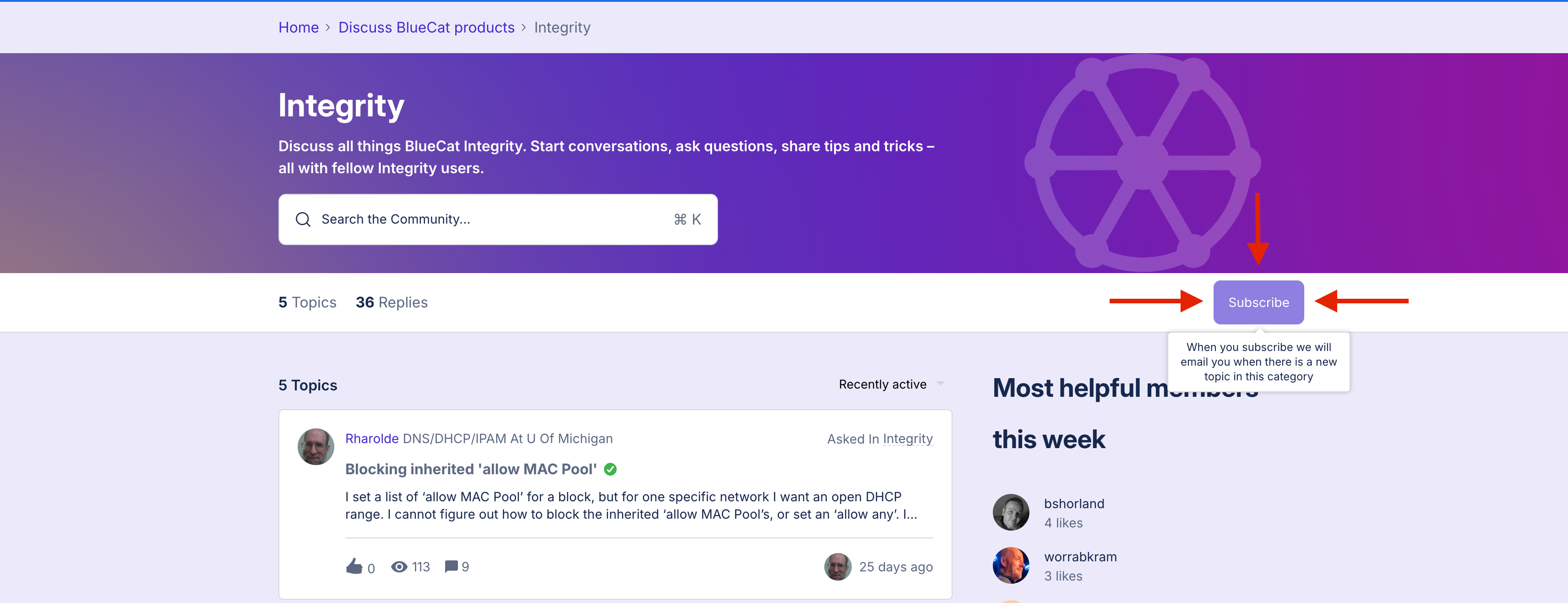Click the ⌘ K shortcut hint
Image resolution: width=1568 pixels, height=603 pixels.
[x=687, y=219]
